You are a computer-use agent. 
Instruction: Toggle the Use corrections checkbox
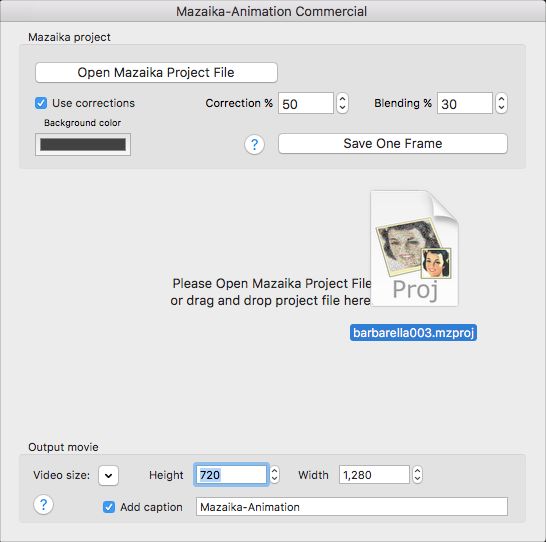point(41,103)
